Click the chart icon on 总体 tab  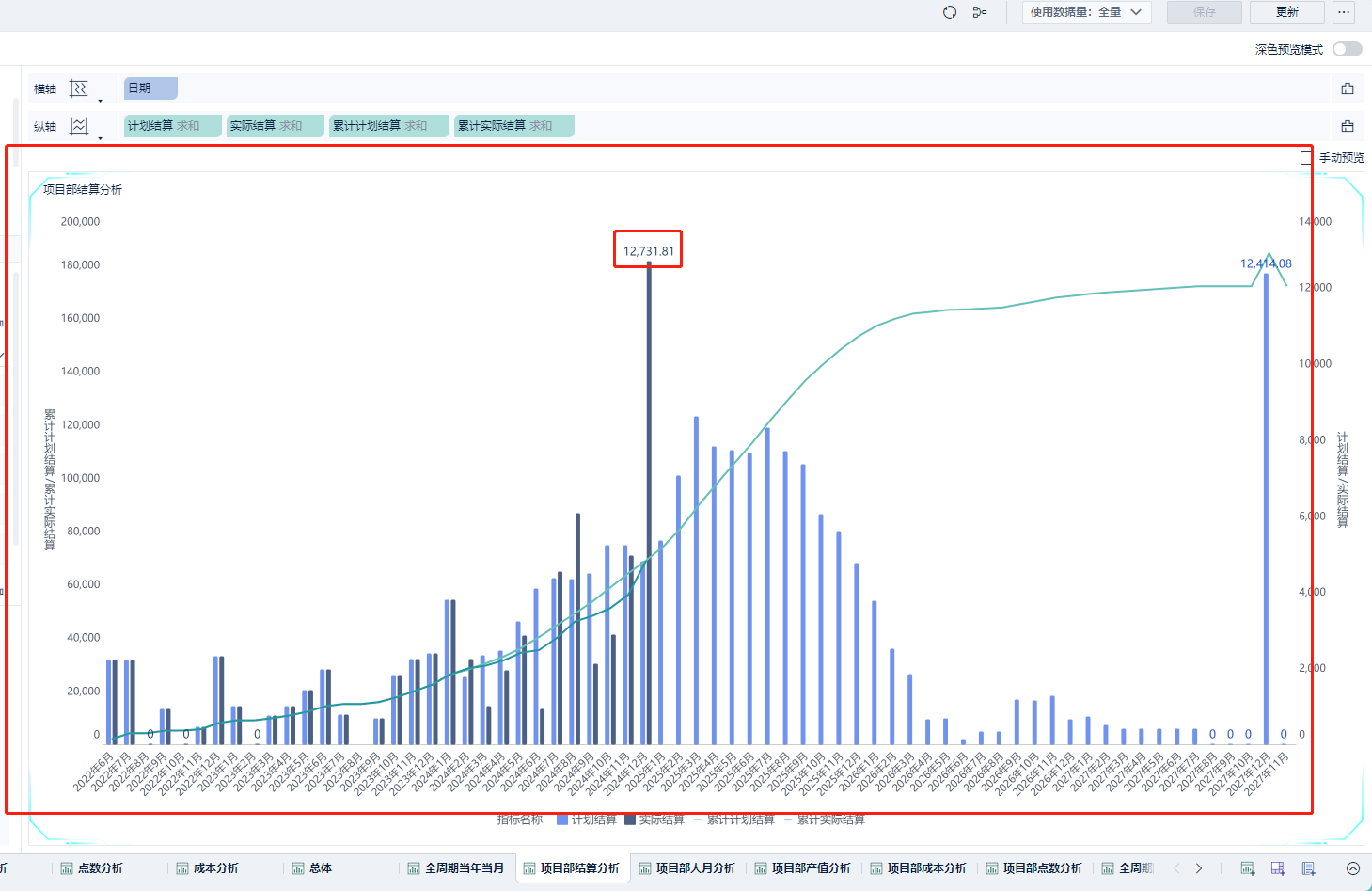click(298, 868)
